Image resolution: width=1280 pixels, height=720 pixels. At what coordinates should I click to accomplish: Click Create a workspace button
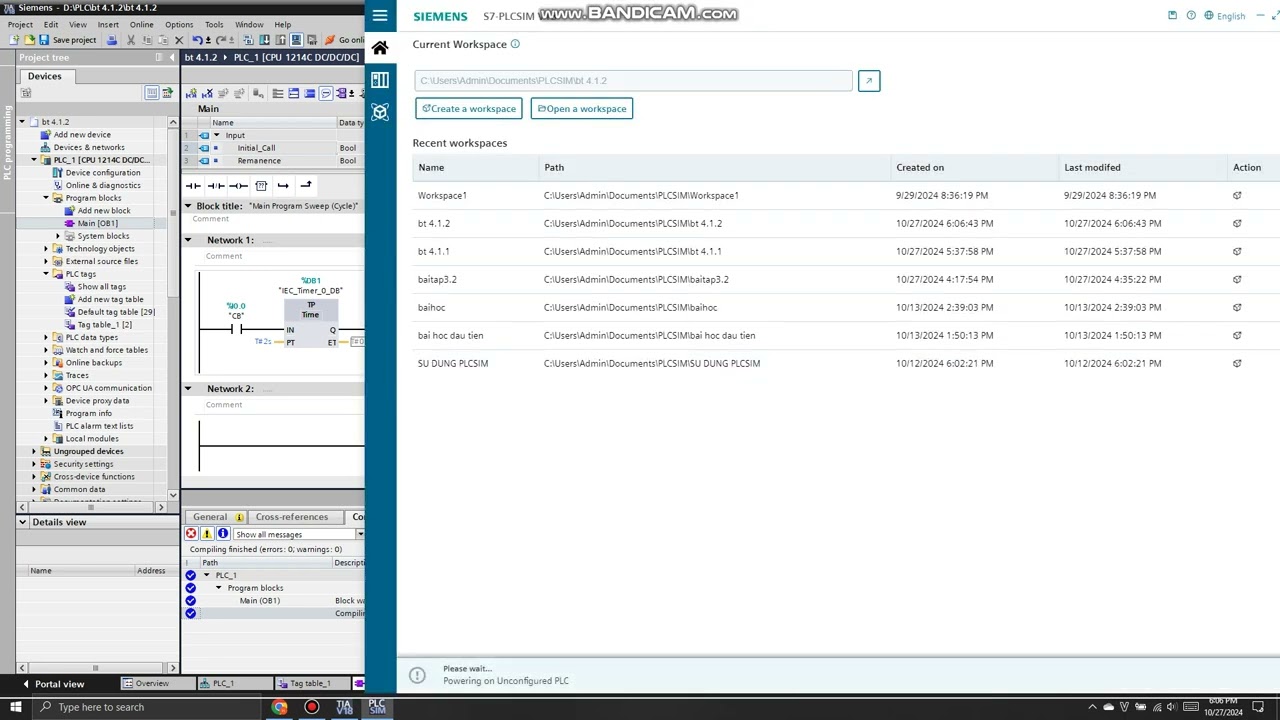pos(469,109)
